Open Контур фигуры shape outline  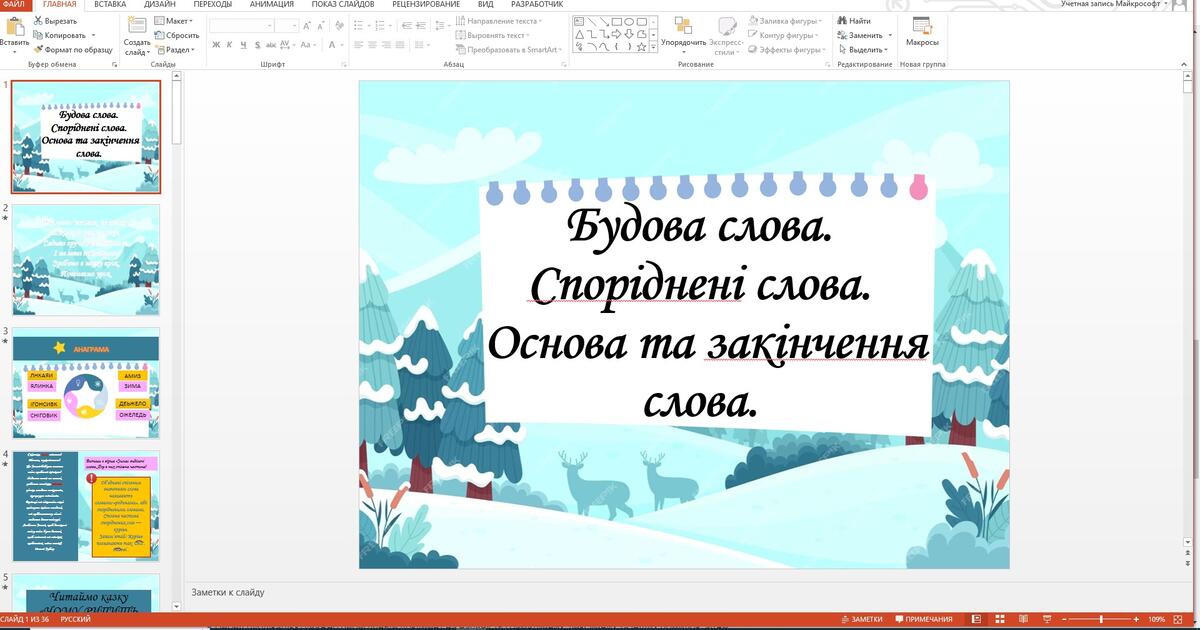(783, 35)
